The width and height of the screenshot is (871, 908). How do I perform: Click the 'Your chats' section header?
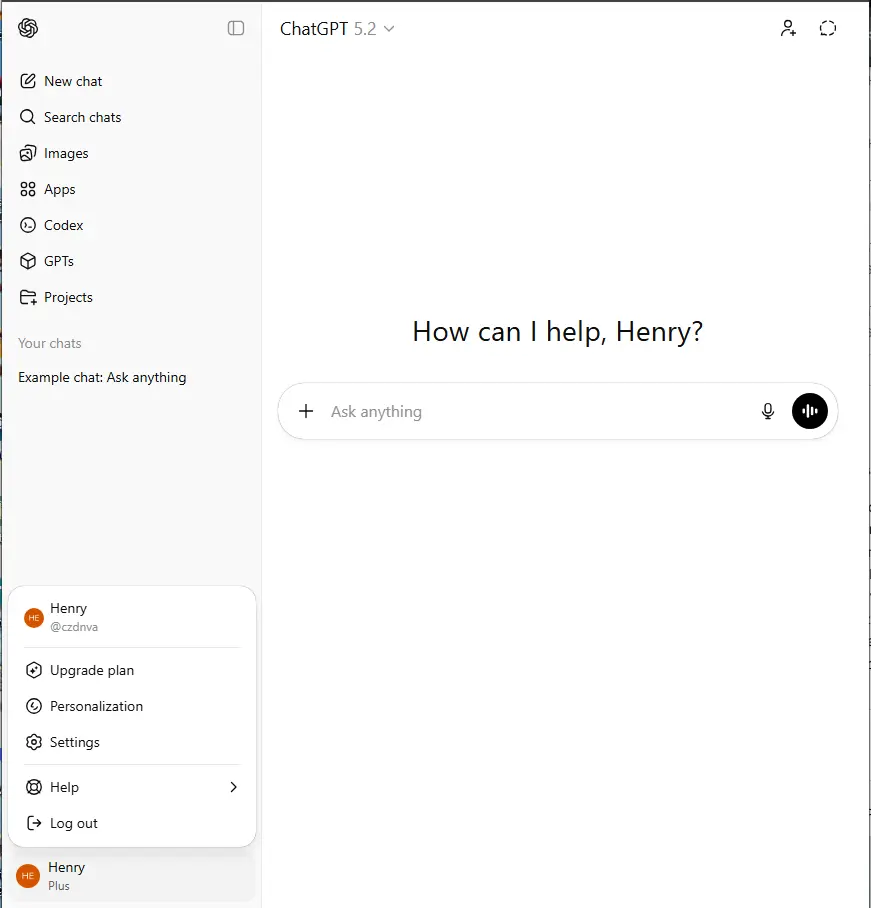coord(49,343)
